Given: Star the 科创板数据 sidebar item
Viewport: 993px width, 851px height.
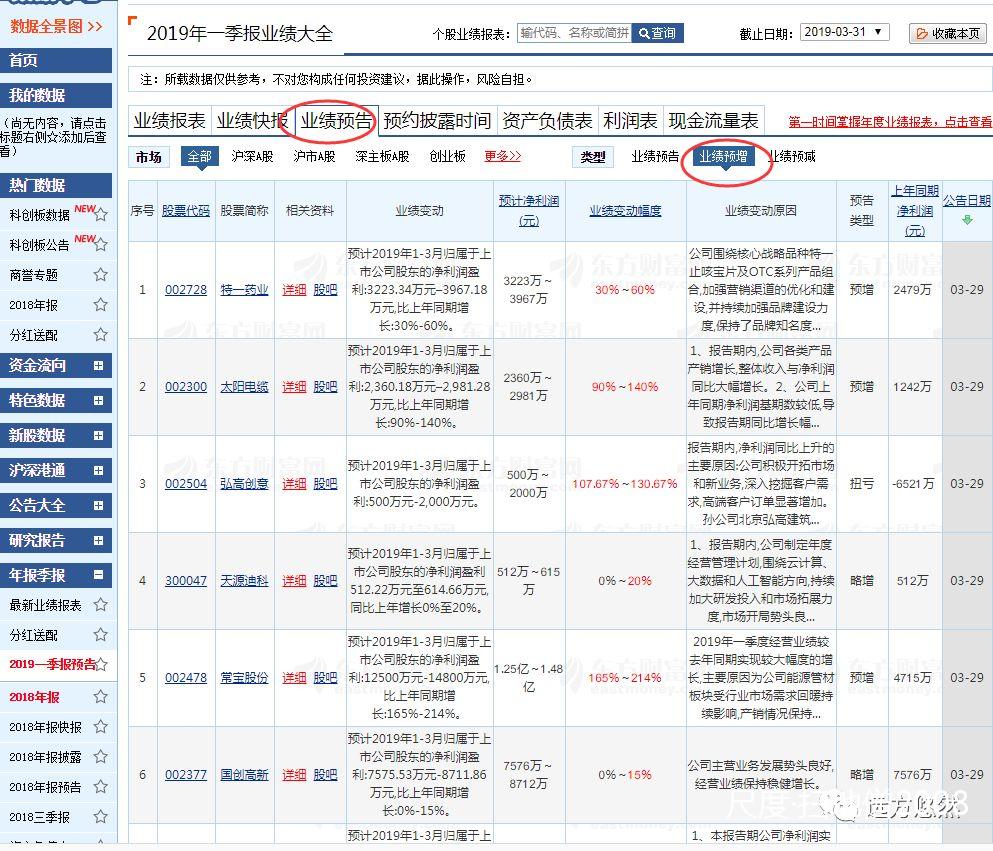Looking at the screenshot, I should pos(101,215).
